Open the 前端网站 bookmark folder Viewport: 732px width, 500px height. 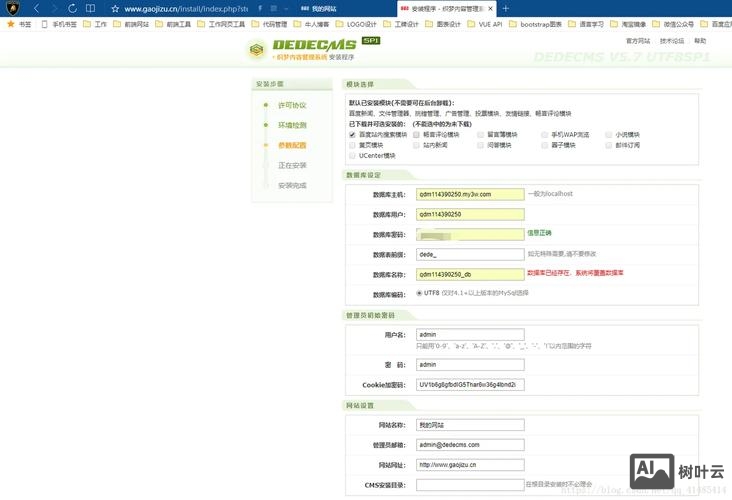131,24
